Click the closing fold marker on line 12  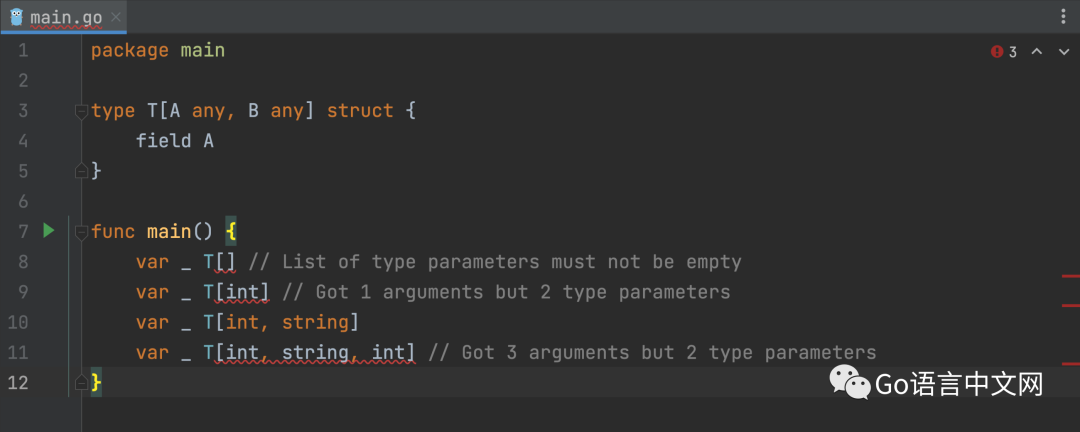82,382
